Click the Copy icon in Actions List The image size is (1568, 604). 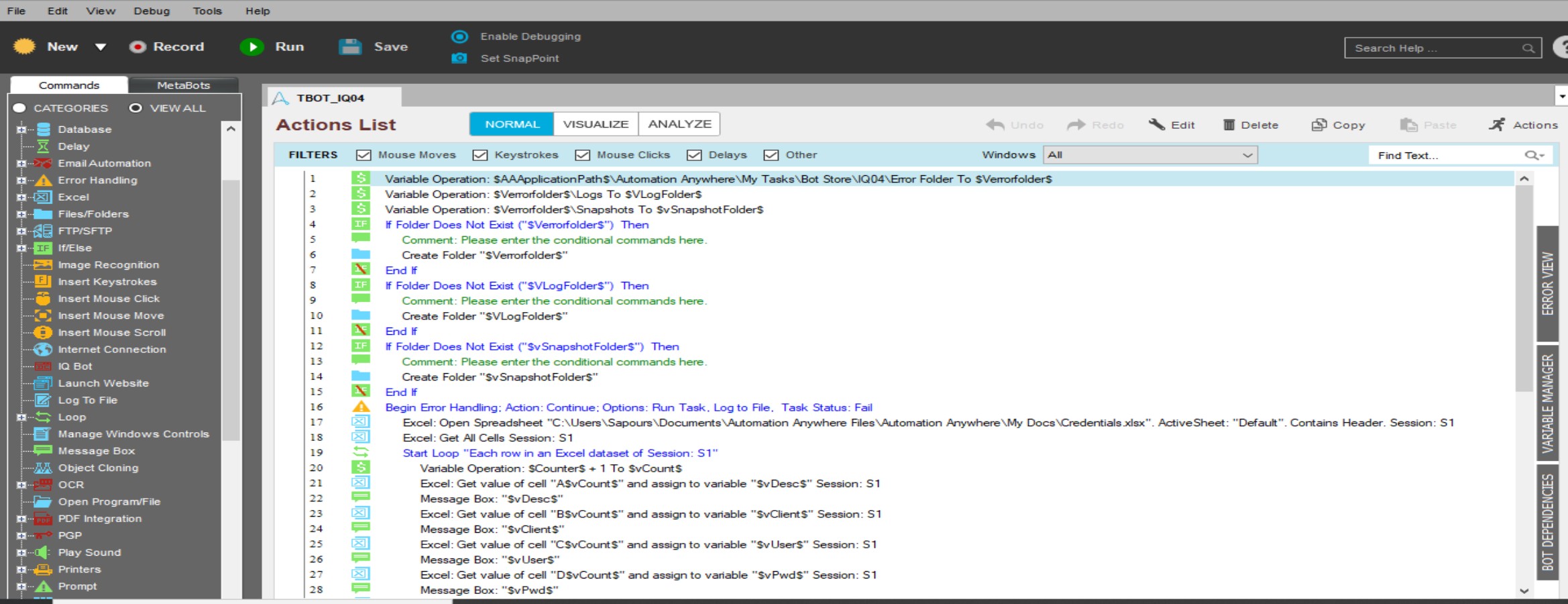[1319, 125]
